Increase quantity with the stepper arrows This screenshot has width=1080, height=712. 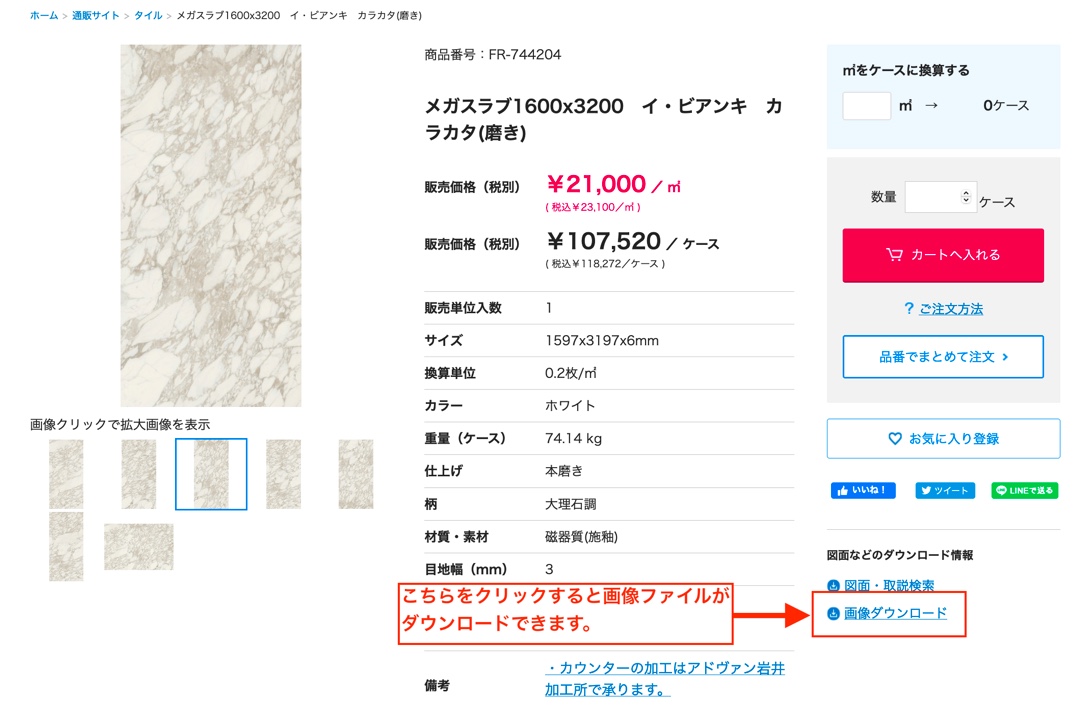pos(965,193)
